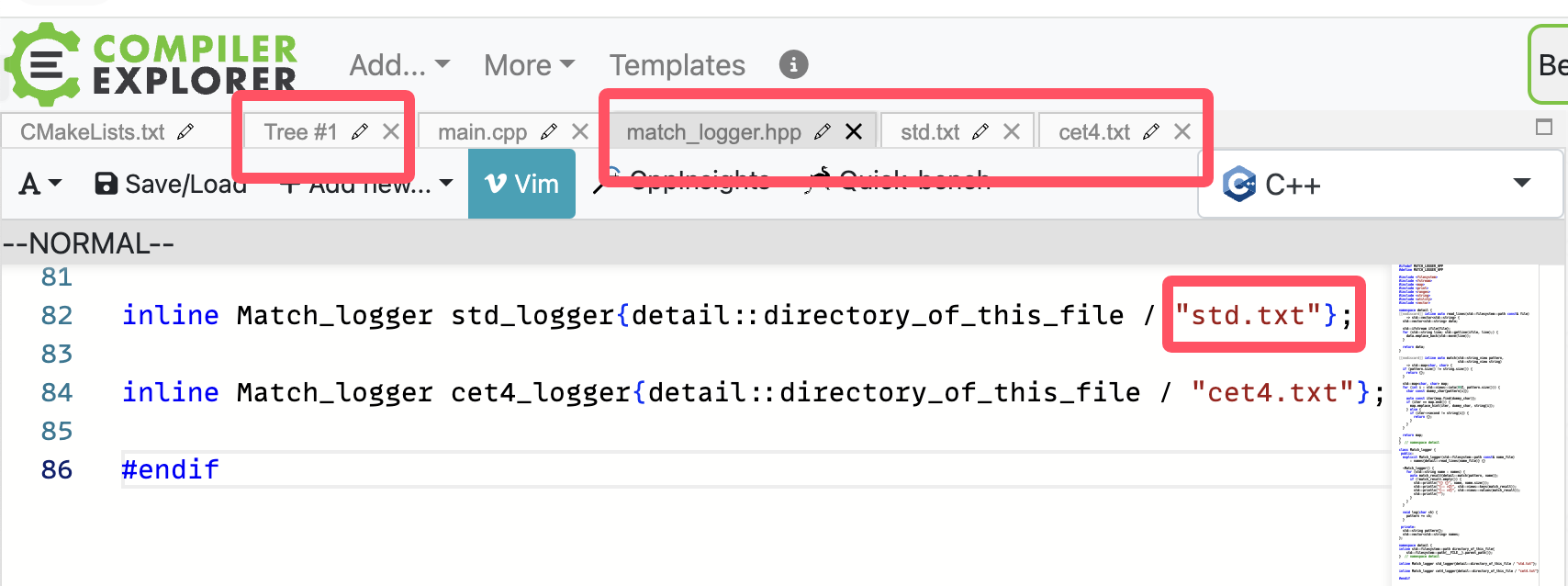Image resolution: width=1568 pixels, height=586 pixels.
Task: Click pencil icon on cet4.txt tab
Action: 1151,132
